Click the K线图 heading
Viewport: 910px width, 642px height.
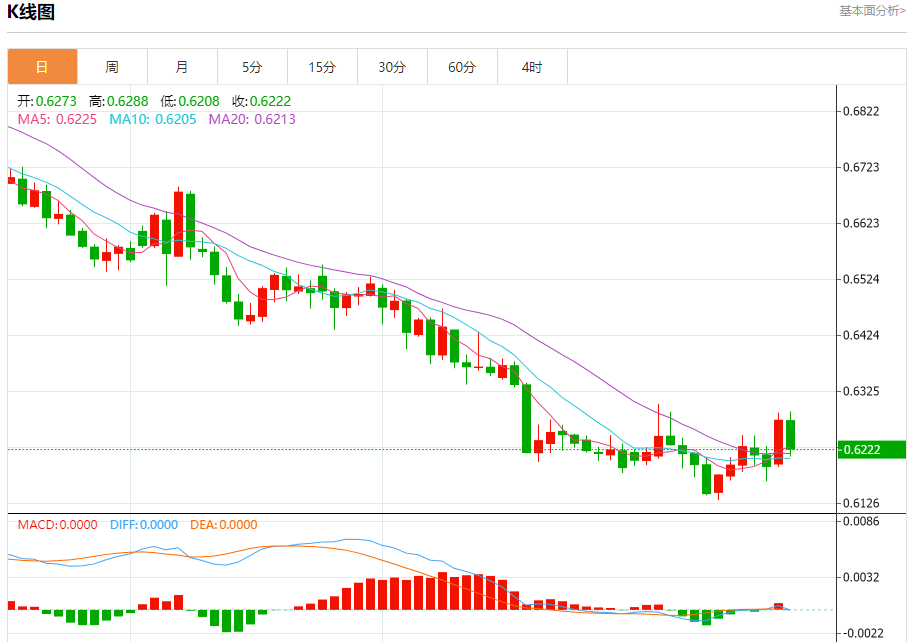(x=31, y=12)
